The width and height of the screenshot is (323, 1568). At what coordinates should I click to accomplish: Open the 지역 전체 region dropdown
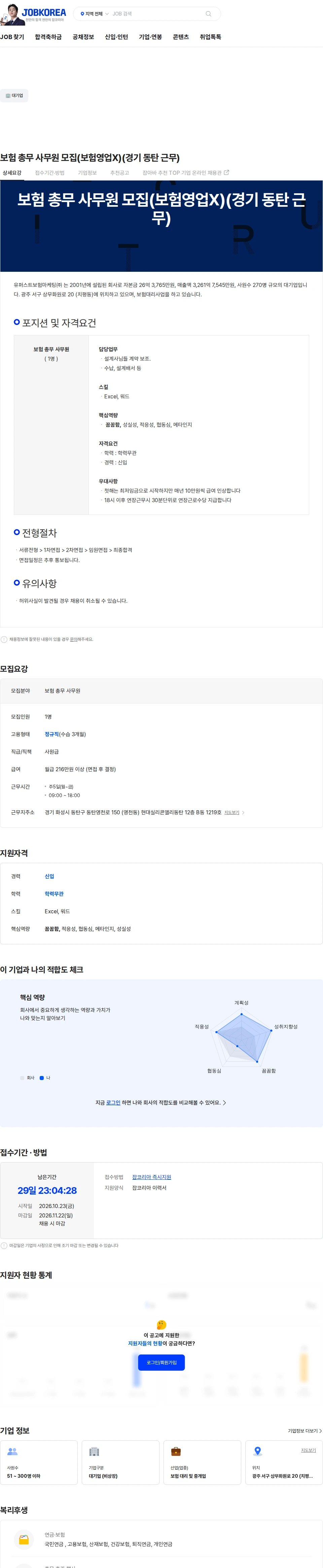pyautogui.click(x=94, y=13)
